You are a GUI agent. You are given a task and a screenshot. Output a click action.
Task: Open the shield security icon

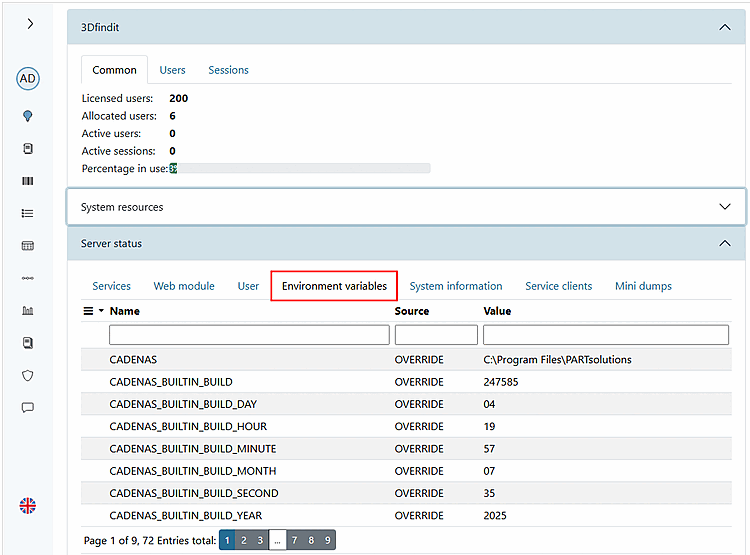[x=28, y=375]
